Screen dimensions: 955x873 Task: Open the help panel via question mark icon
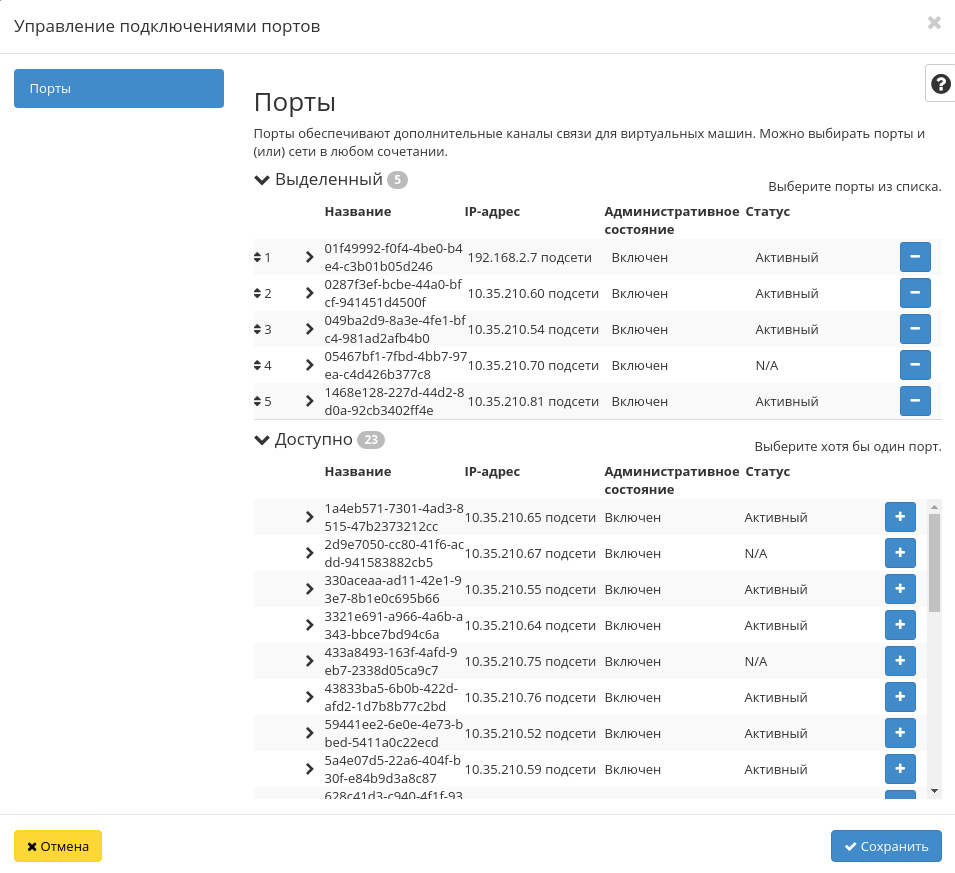tap(940, 84)
